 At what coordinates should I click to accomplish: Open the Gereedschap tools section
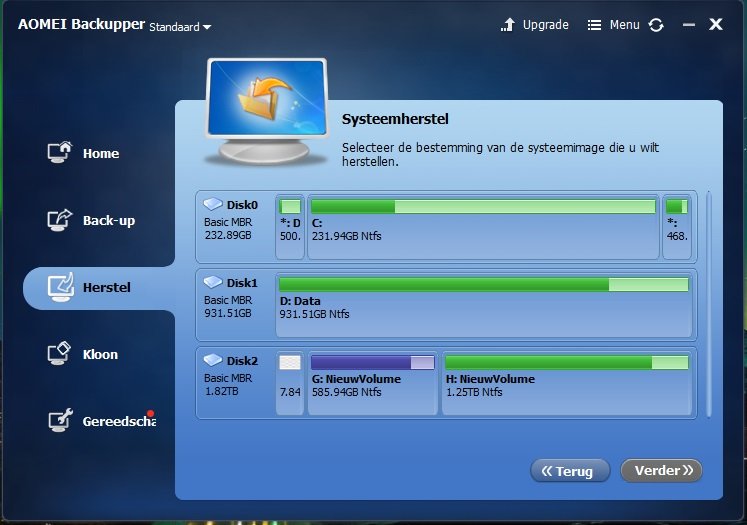tap(102, 421)
